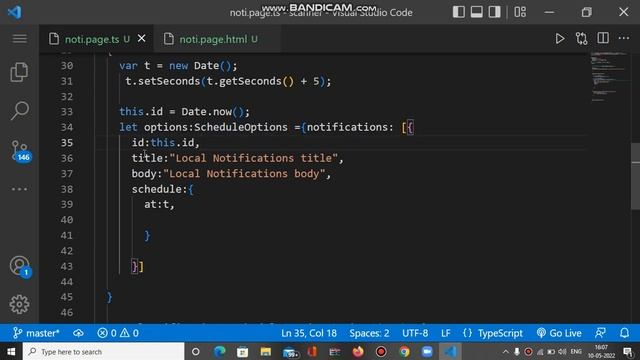Click the Bandicam record icon in taskbar
Viewport: 640px width, 360px height.
coord(381,351)
